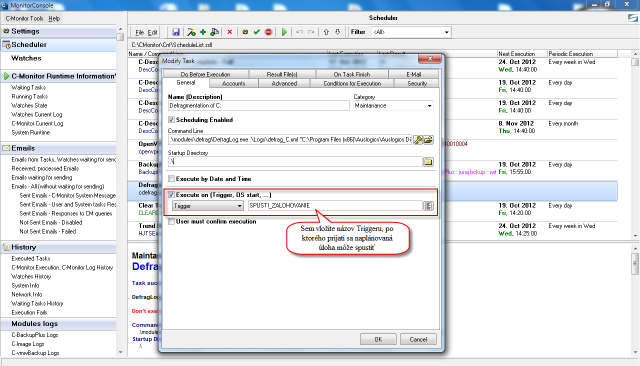The width and height of the screenshot is (640, 366).
Task: Check the User must confirm execution box
Action: click(171, 222)
